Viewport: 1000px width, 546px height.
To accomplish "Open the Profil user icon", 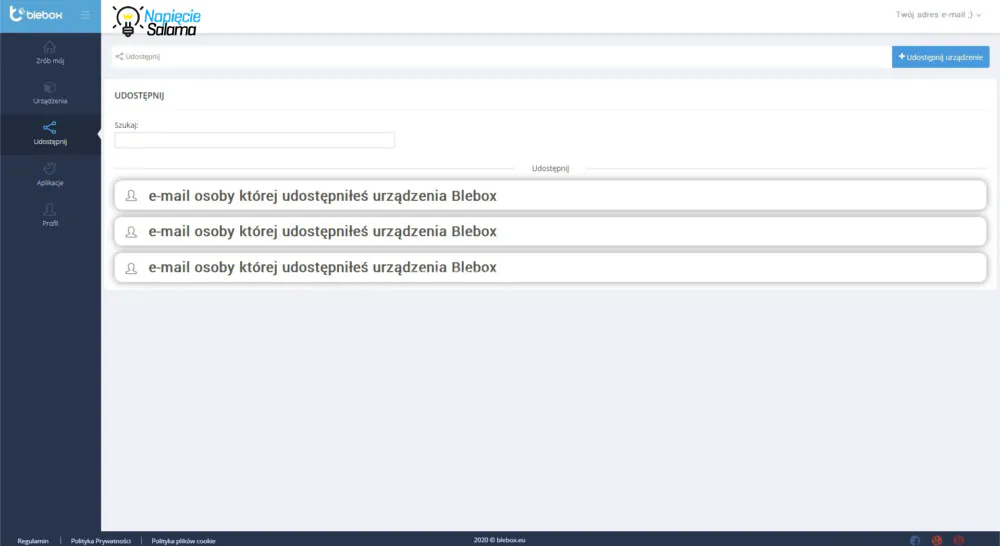I will [50, 209].
